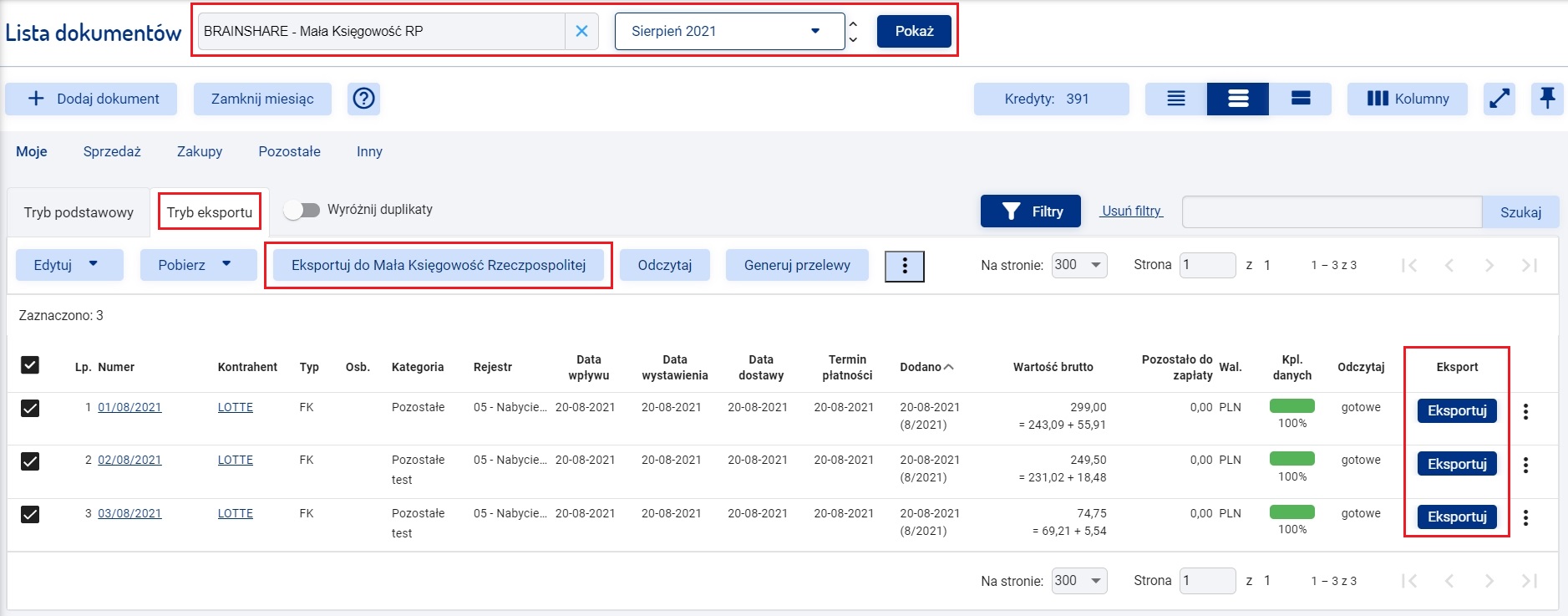1568x616 pixels.
Task: Select the two-row wide density view icon
Action: (x=1301, y=99)
